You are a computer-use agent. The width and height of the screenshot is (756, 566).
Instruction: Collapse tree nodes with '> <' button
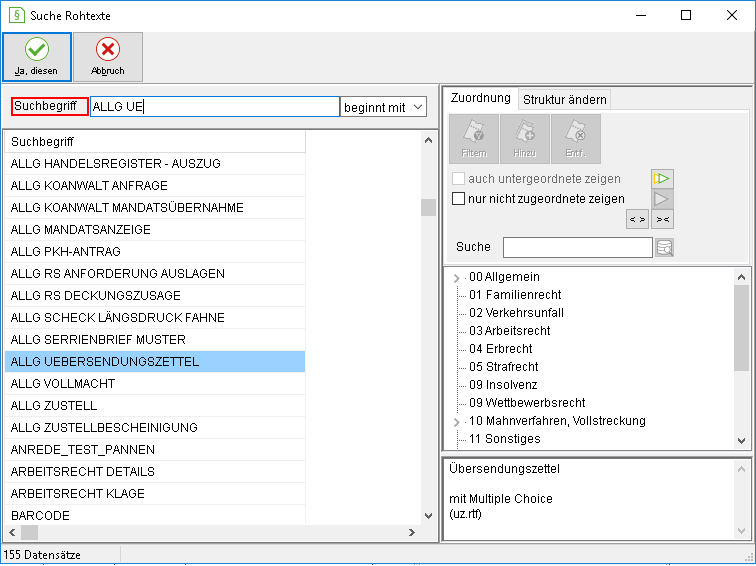coord(662,219)
